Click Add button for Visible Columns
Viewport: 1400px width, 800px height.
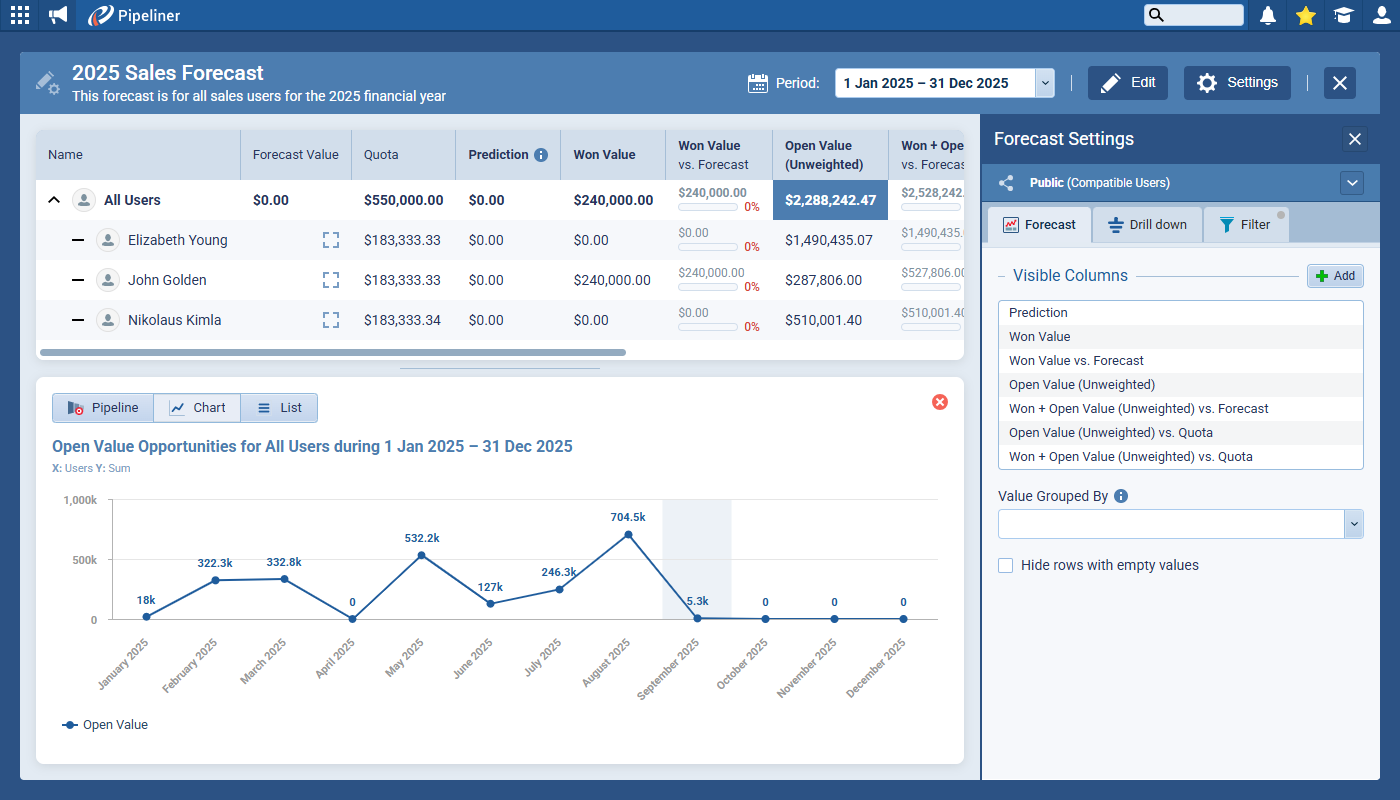pos(1335,276)
